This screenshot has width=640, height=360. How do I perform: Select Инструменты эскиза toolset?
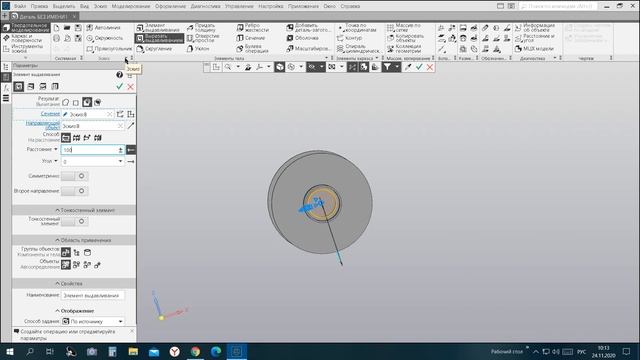(23, 49)
